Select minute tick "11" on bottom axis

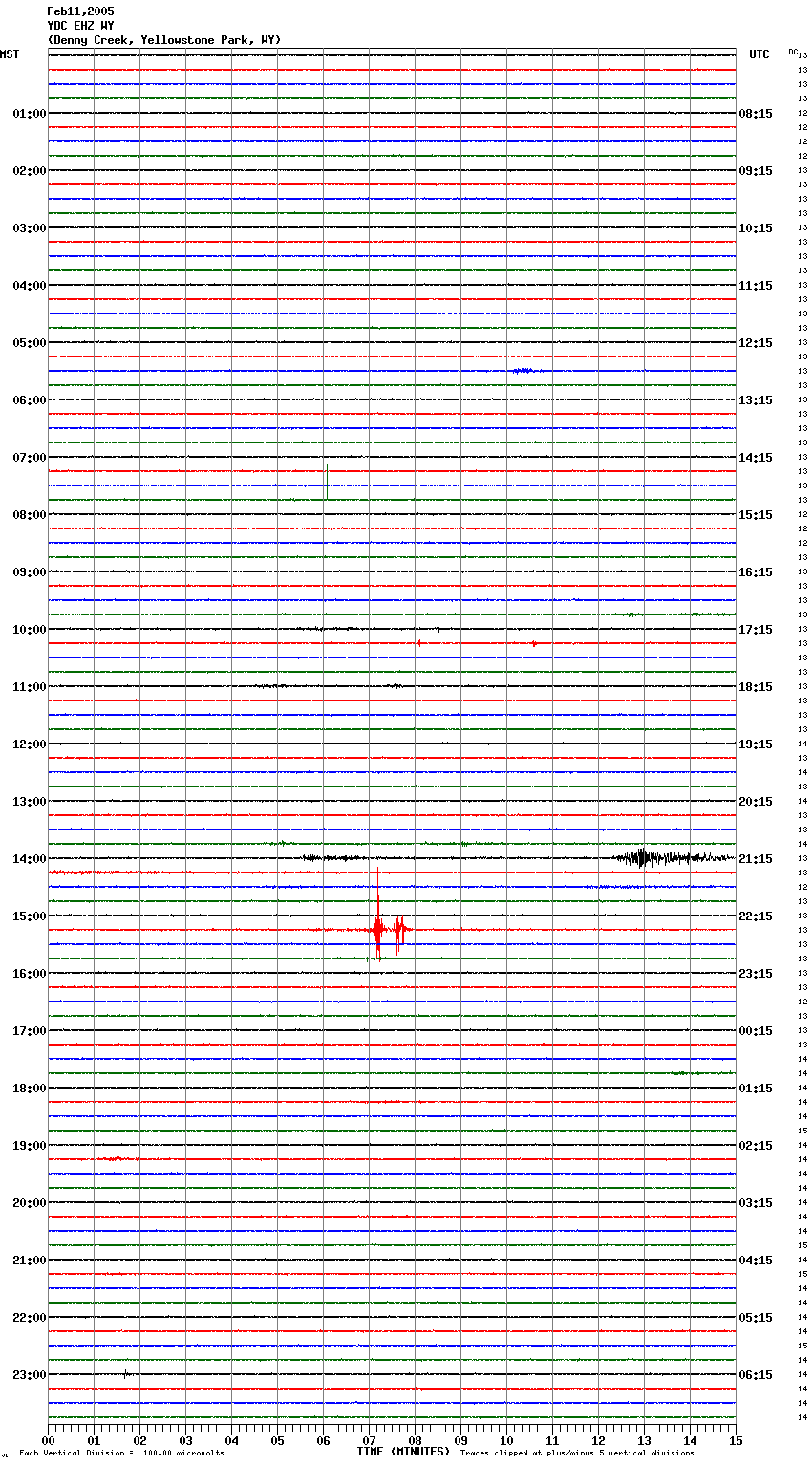[x=552, y=1440]
